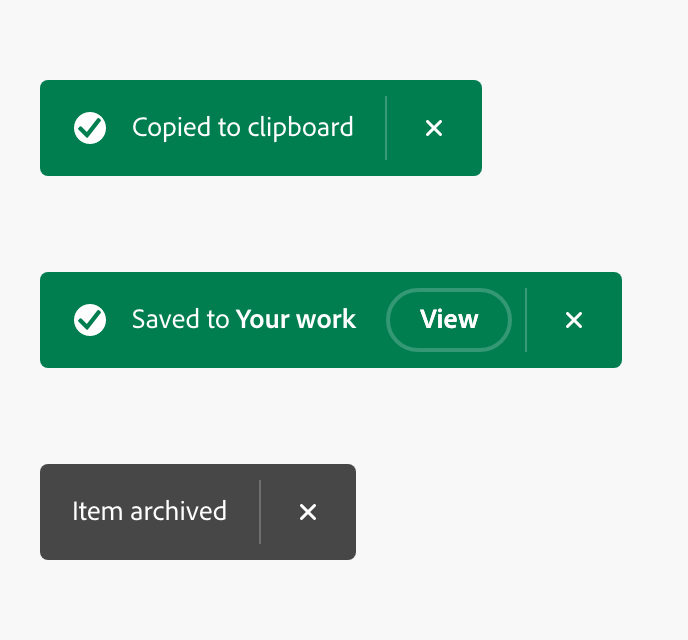Click the divider line in Copied toast

click(x=386, y=128)
